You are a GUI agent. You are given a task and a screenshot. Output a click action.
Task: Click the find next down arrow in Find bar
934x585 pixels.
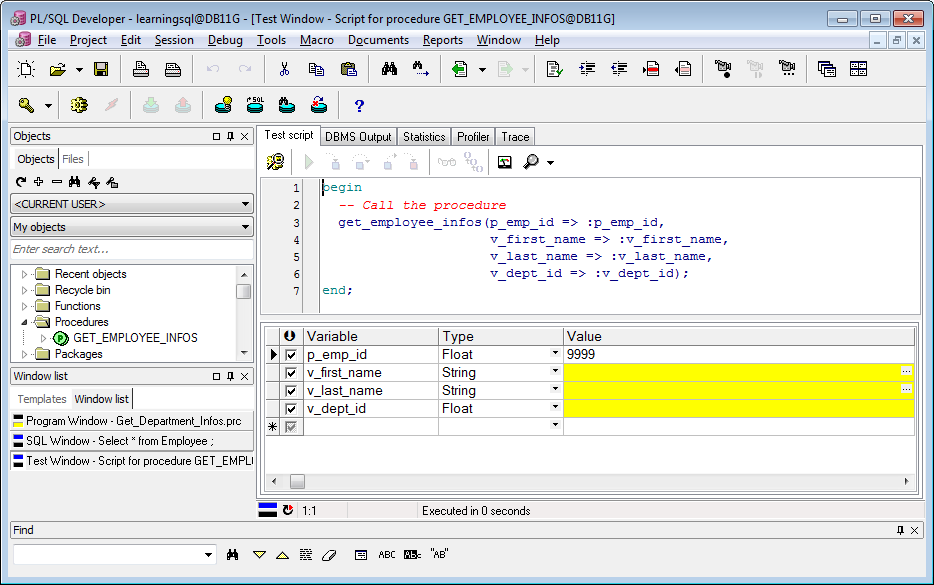click(x=259, y=555)
